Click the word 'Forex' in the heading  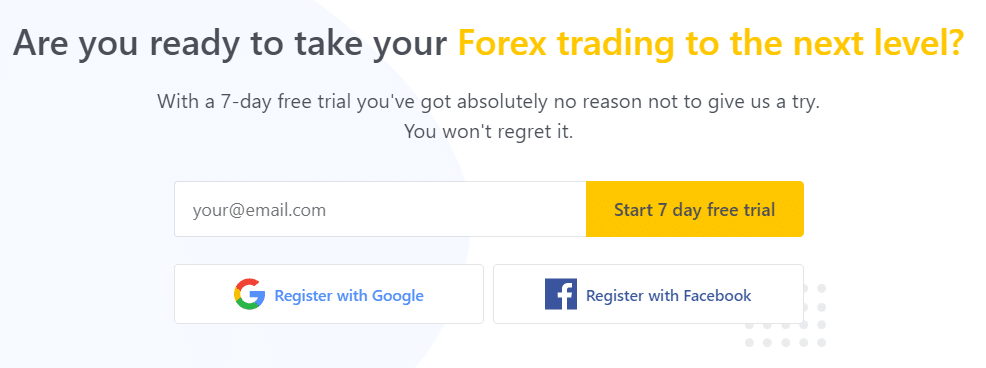501,43
